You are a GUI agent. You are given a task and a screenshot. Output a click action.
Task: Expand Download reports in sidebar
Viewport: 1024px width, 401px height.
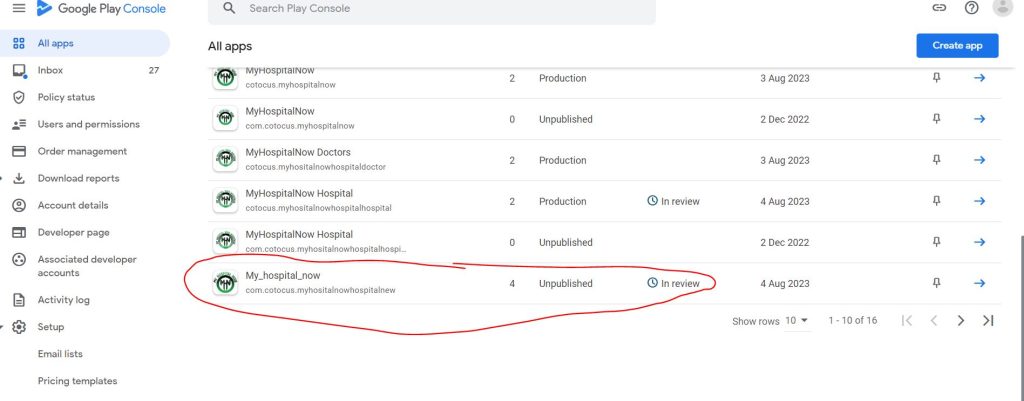click(78, 178)
